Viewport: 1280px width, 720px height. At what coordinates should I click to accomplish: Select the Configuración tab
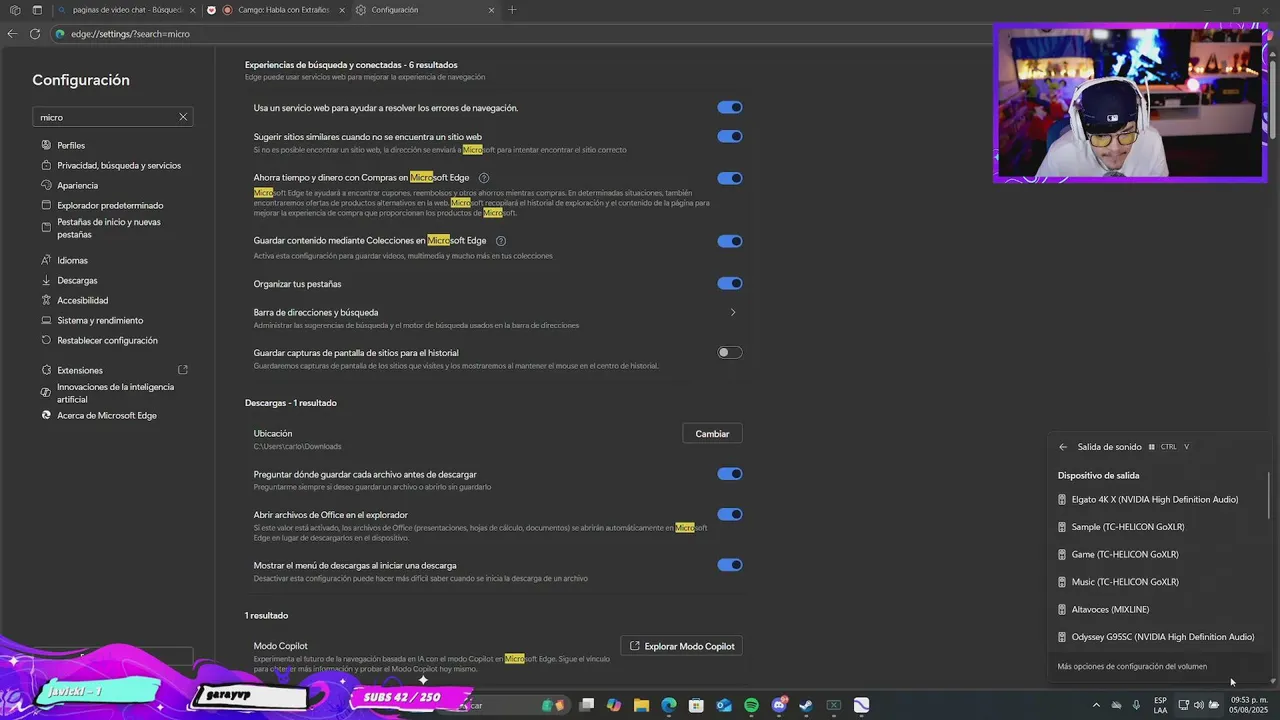point(426,10)
